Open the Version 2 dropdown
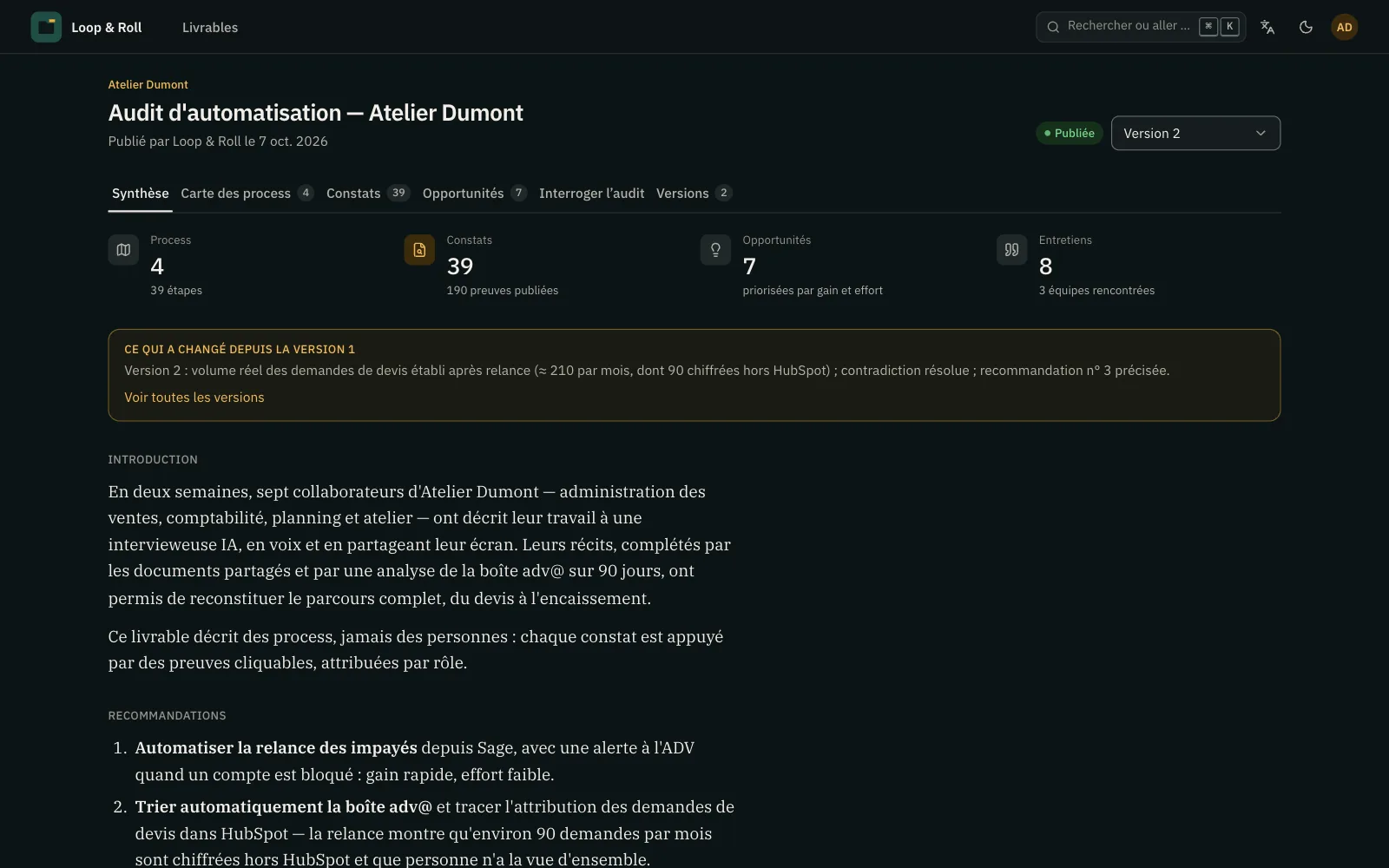Screen dimensions: 1389x868 [x=1195, y=133]
